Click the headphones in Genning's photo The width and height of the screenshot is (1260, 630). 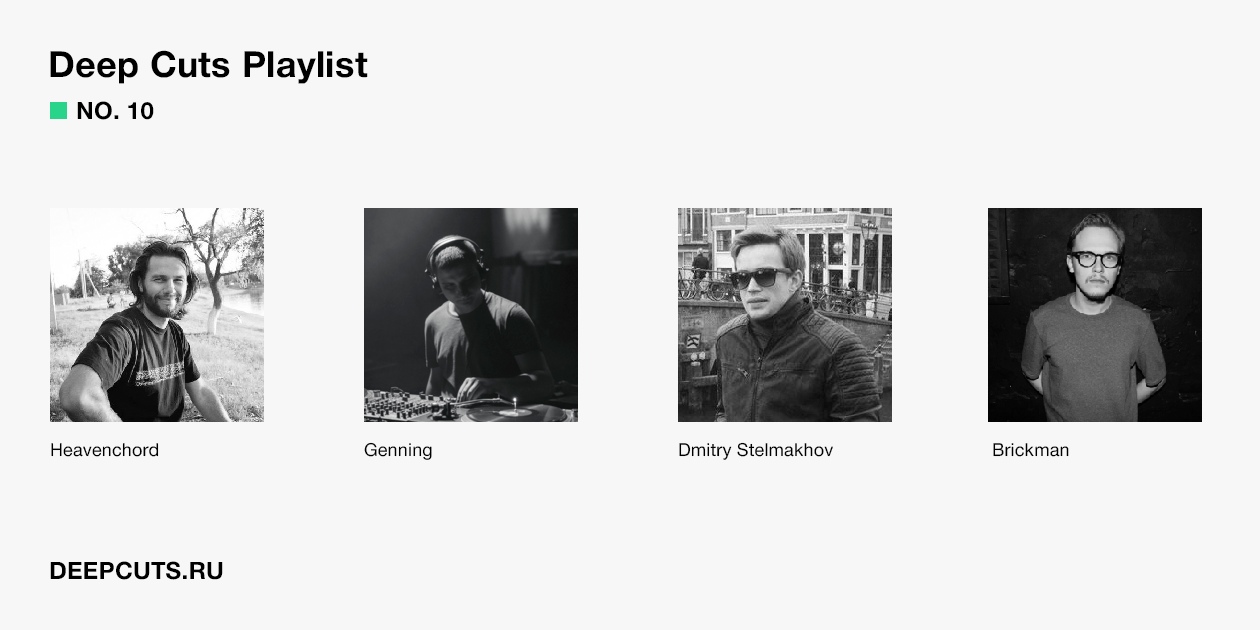coord(455,258)
